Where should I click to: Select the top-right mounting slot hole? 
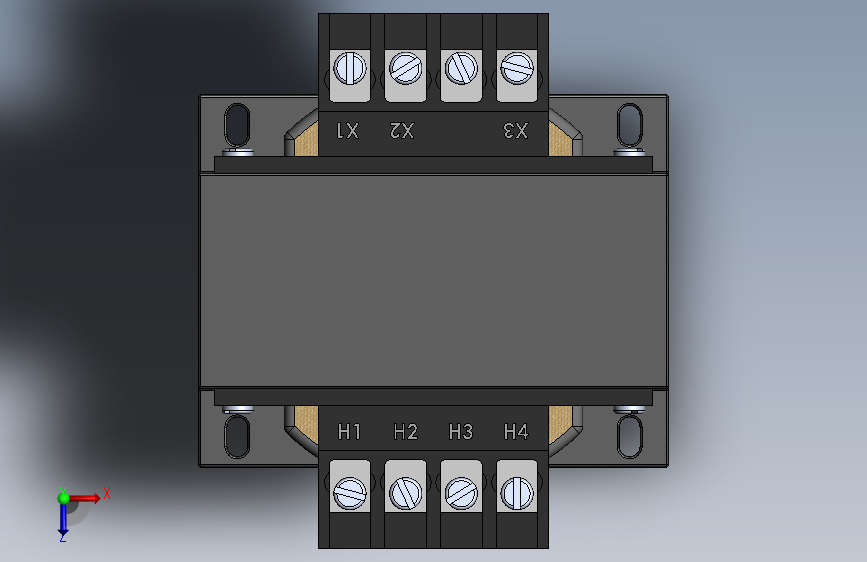[629, 126]
